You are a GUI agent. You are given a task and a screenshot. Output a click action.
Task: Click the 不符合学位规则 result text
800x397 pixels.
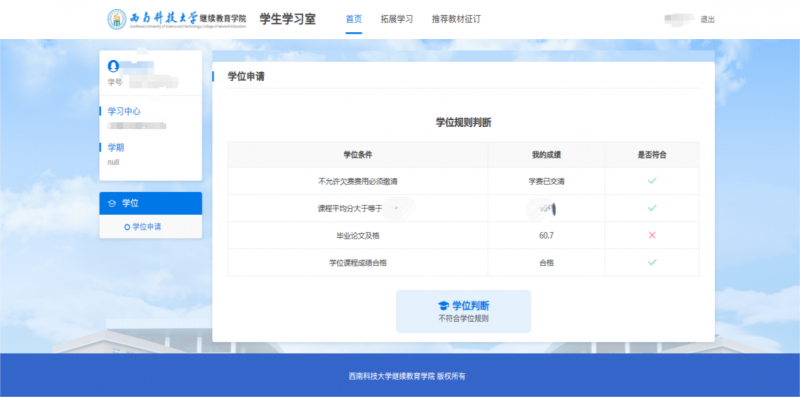tap(463, 318)
